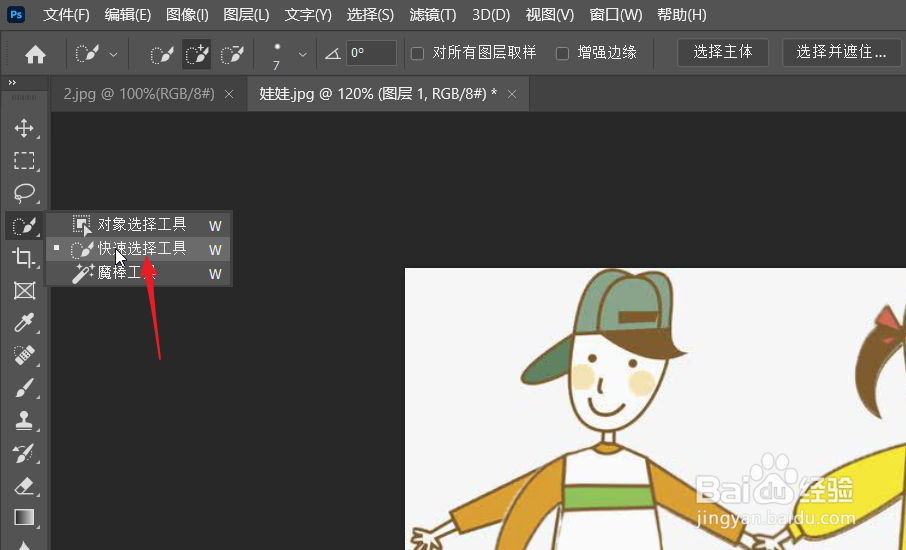
Task: Select the Crop tool
Action: [24, 258]
